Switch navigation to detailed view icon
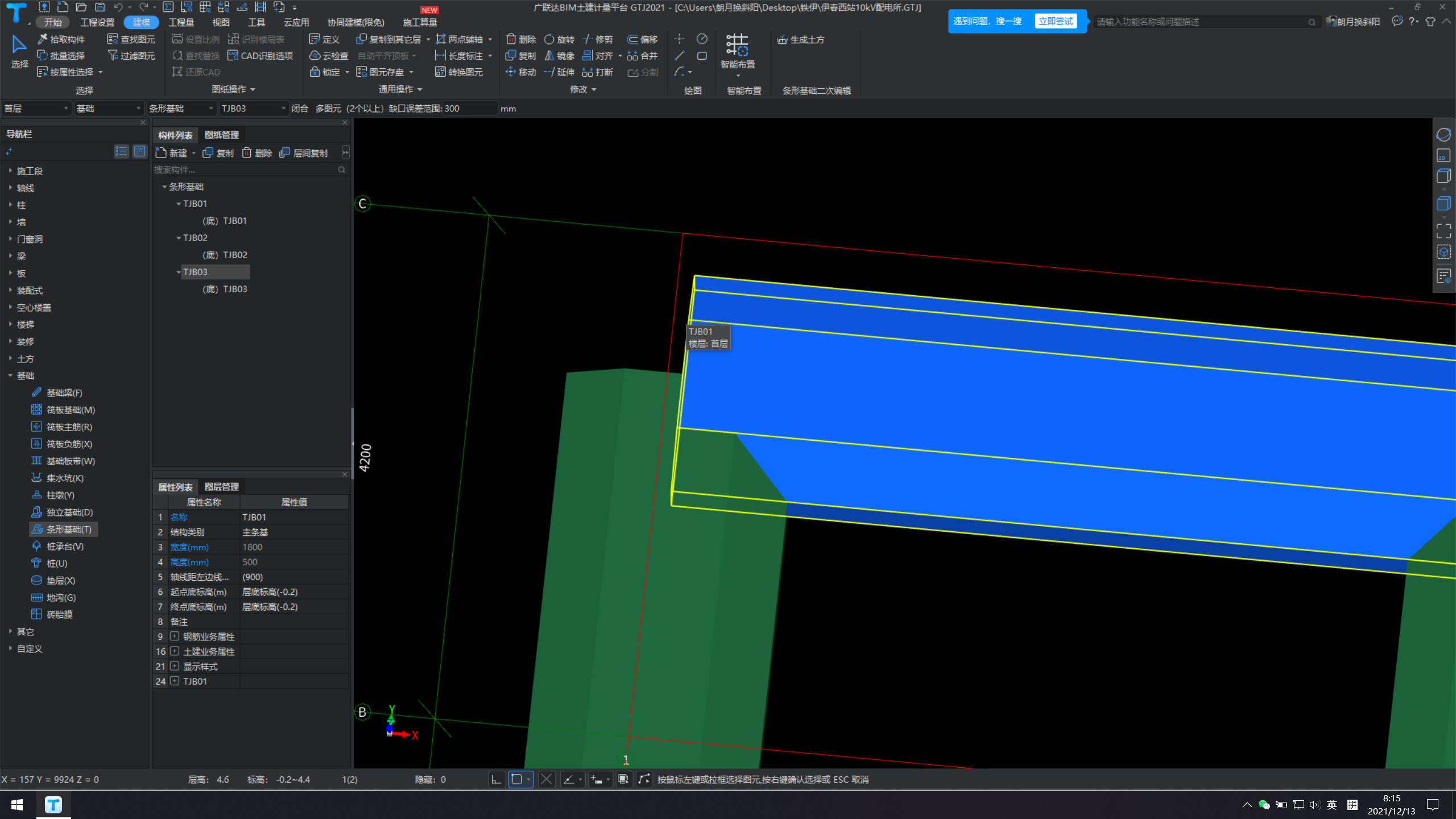This screenshot has width=1456, height=819. pos(140,151)
